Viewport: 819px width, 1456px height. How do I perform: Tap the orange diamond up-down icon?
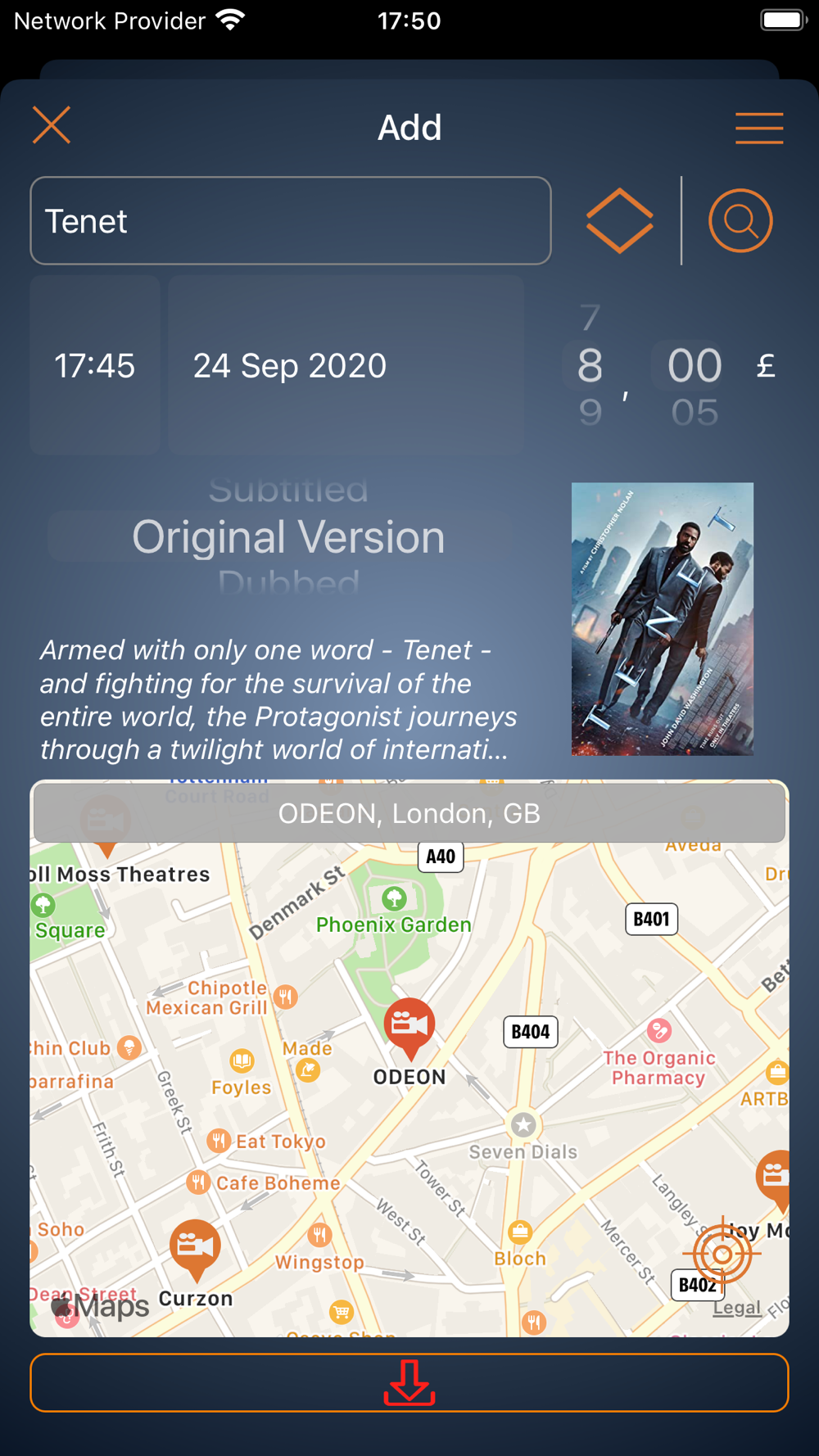[620, 221]
